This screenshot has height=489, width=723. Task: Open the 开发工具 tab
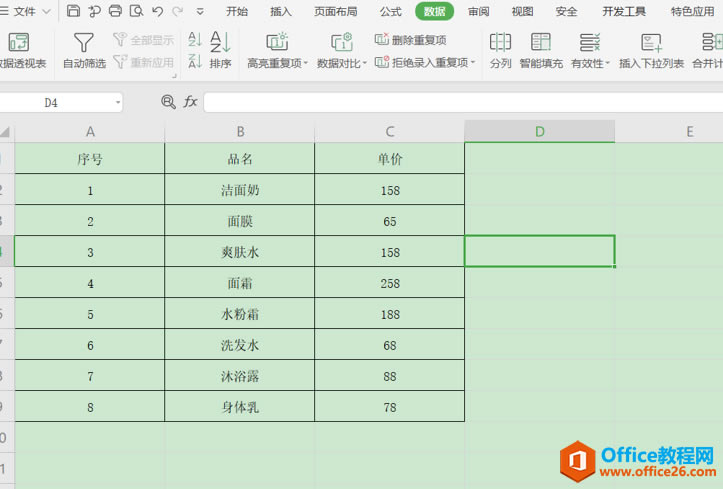(624, 12)
